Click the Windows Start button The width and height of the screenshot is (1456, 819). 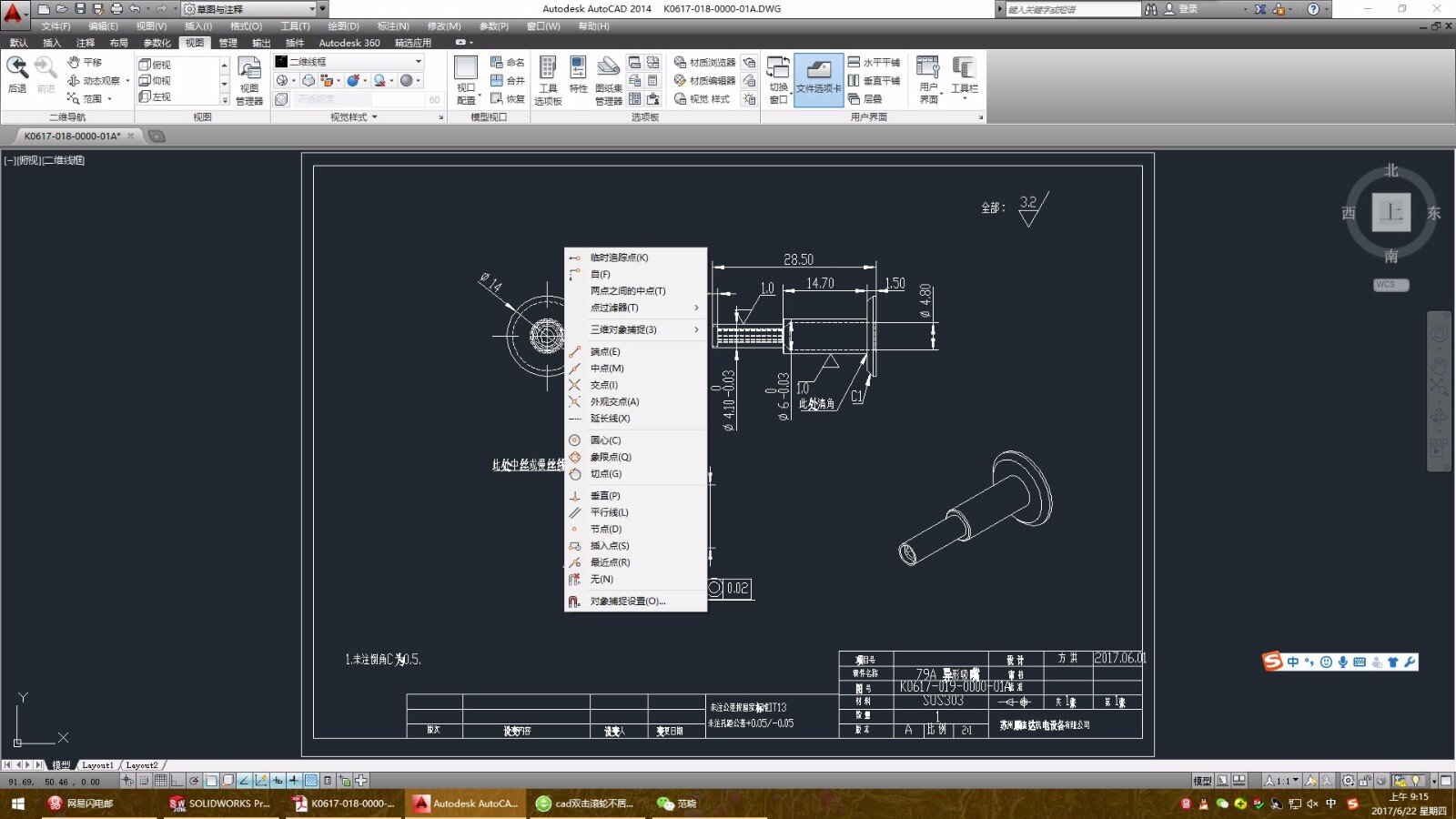tap(17, 804)
